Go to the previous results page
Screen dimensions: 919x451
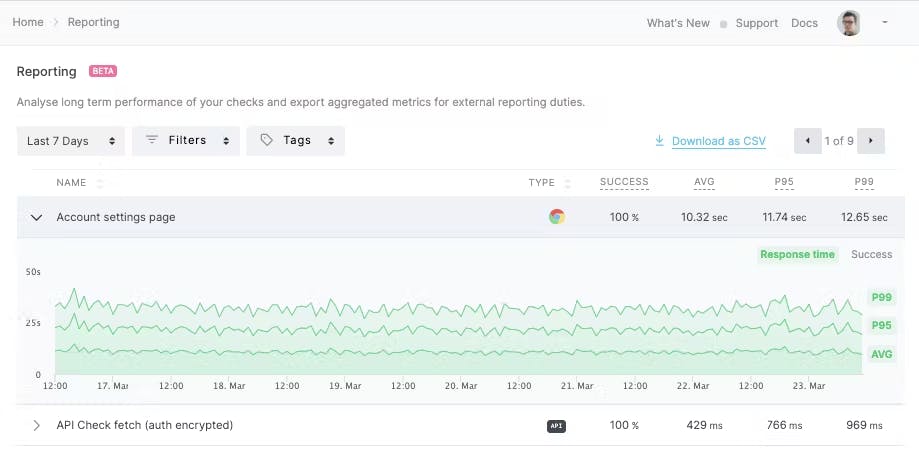(x=808, y=141)
